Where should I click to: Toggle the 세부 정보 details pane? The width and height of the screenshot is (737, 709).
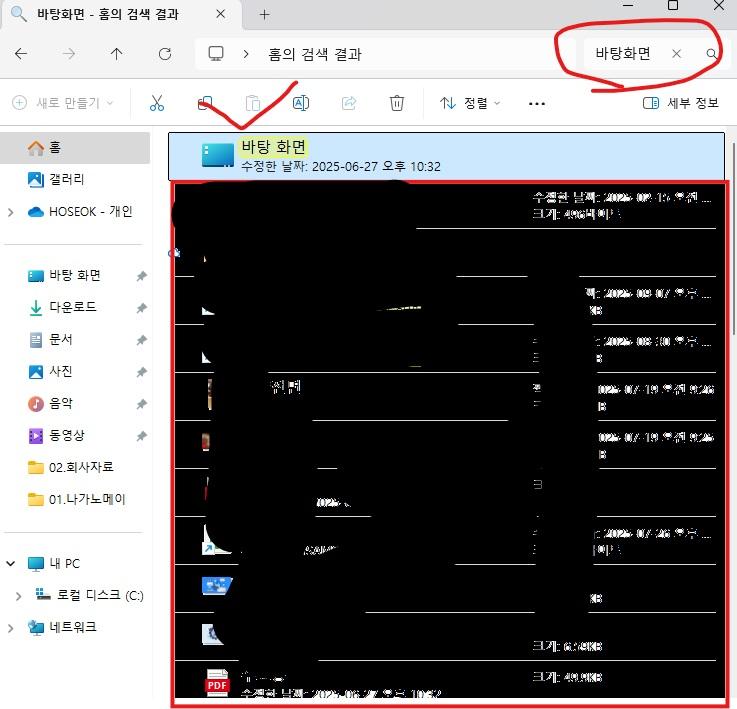coord(680,103)
